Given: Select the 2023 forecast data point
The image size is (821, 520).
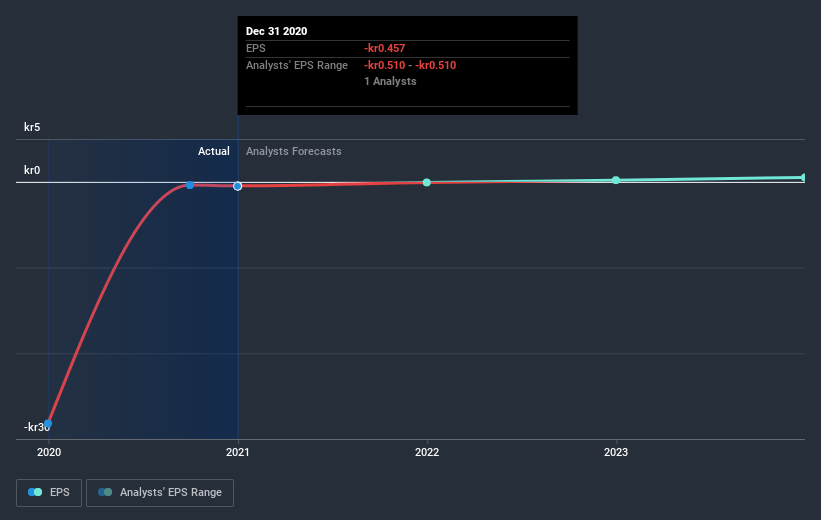Looking at the screenshot, I should point(616,180).
